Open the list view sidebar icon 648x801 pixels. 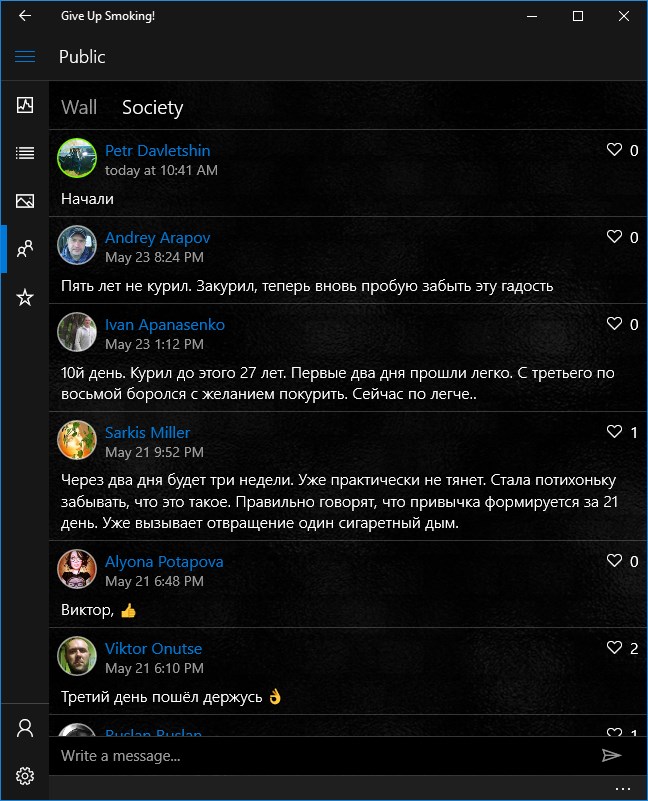point(25,153)
